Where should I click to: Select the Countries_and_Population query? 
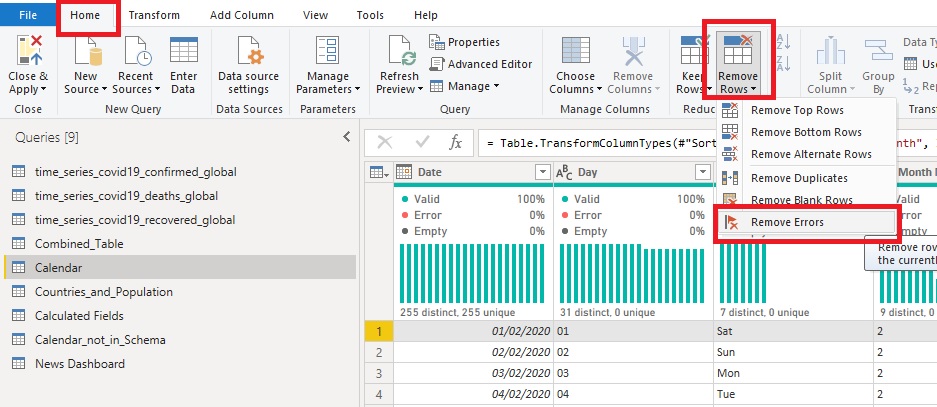coord(179,292)
